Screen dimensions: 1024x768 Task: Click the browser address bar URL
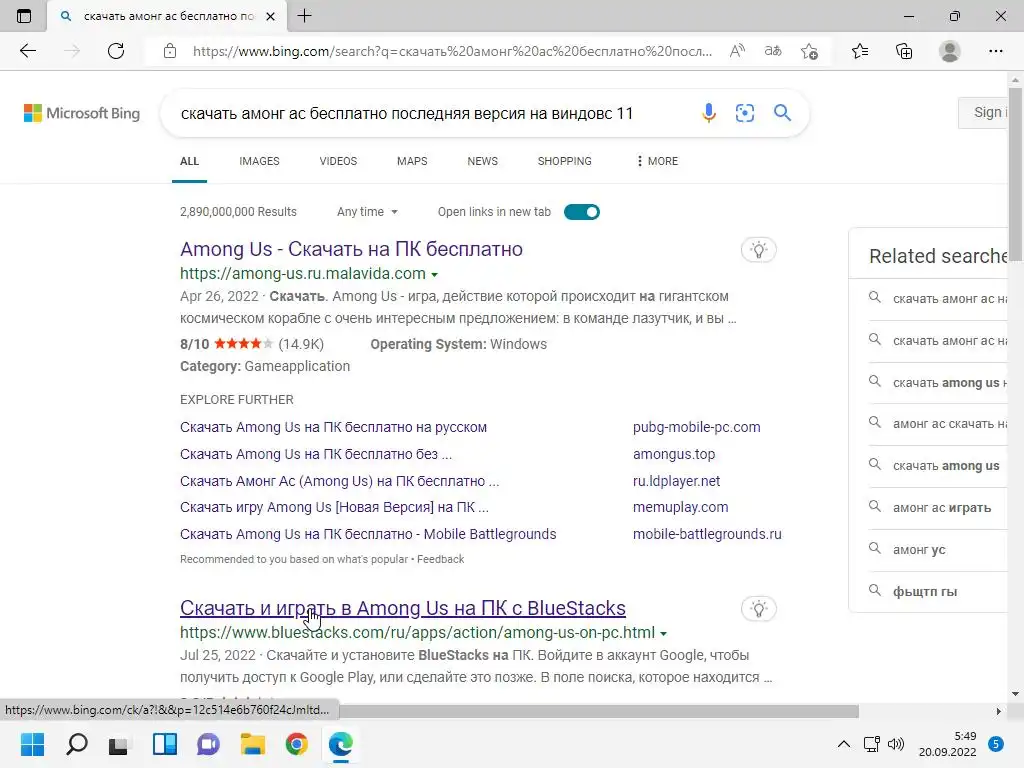click(x=452, y=51)
